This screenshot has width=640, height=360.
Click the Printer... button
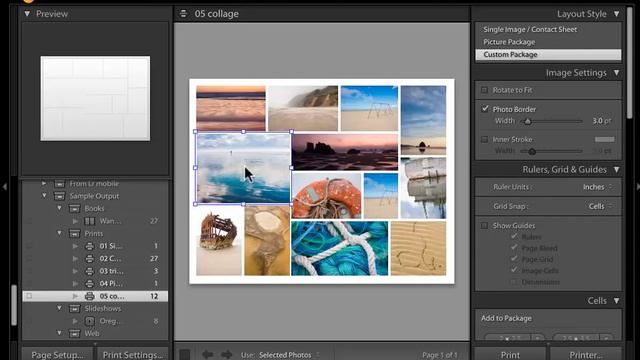586,354
